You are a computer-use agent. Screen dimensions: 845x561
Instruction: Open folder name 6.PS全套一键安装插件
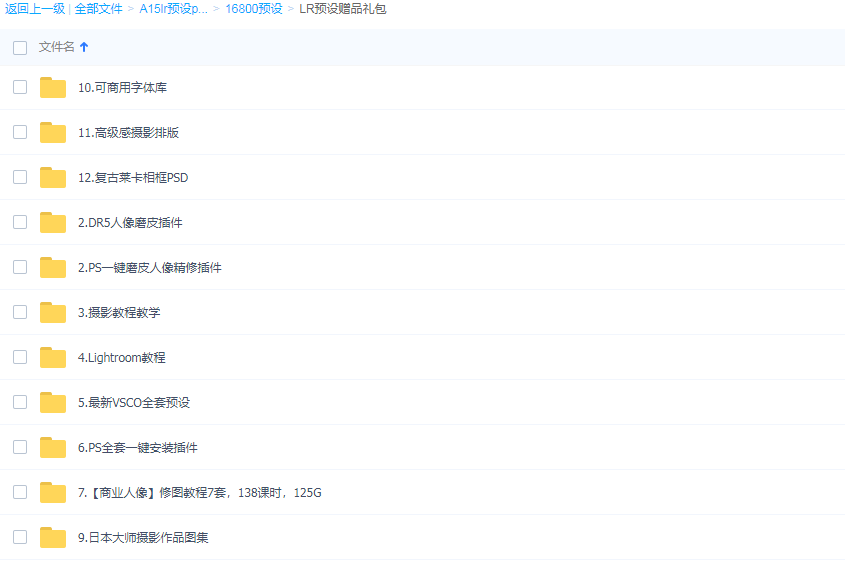(x=137, y=447)
